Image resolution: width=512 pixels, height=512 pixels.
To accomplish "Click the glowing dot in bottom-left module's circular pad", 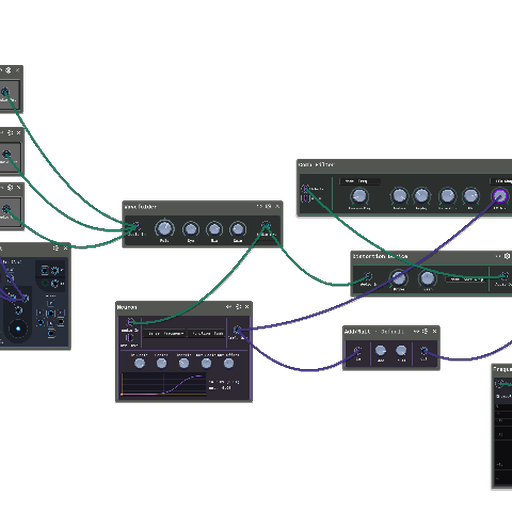I will tap(18, 329).
